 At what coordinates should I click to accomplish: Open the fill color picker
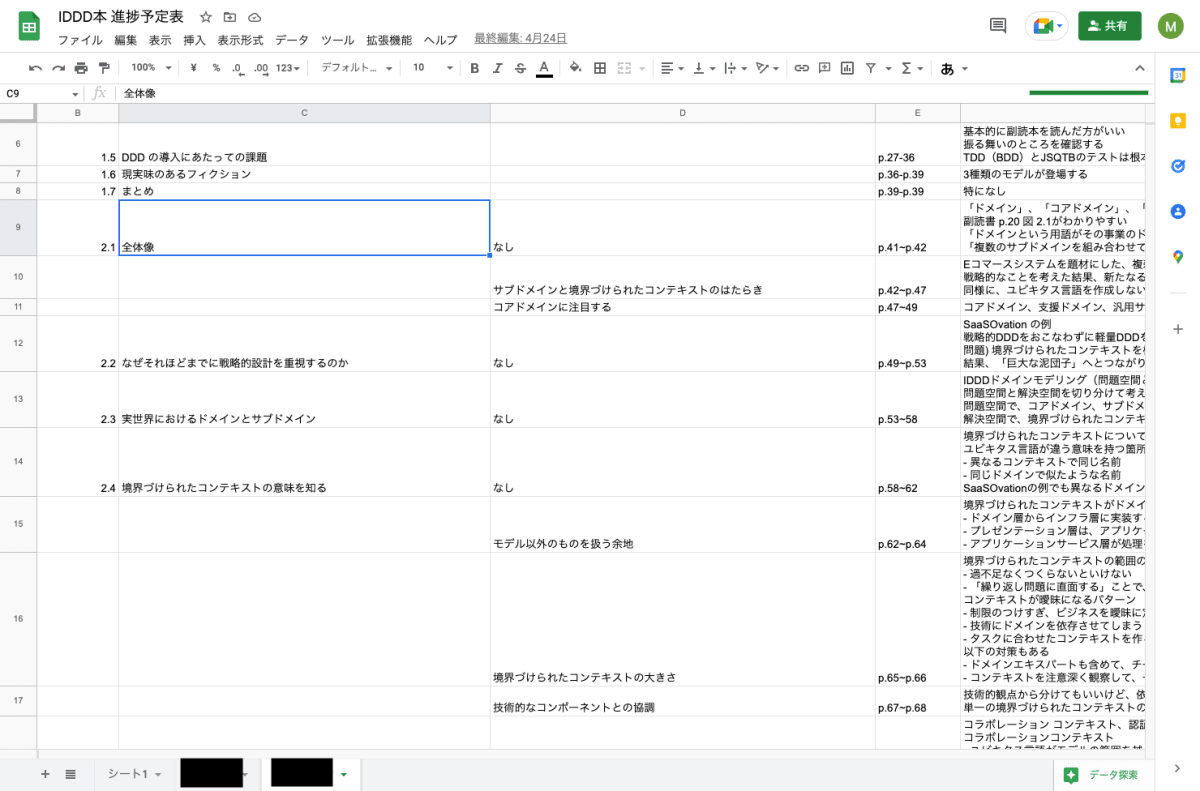[x=573, y=68]
